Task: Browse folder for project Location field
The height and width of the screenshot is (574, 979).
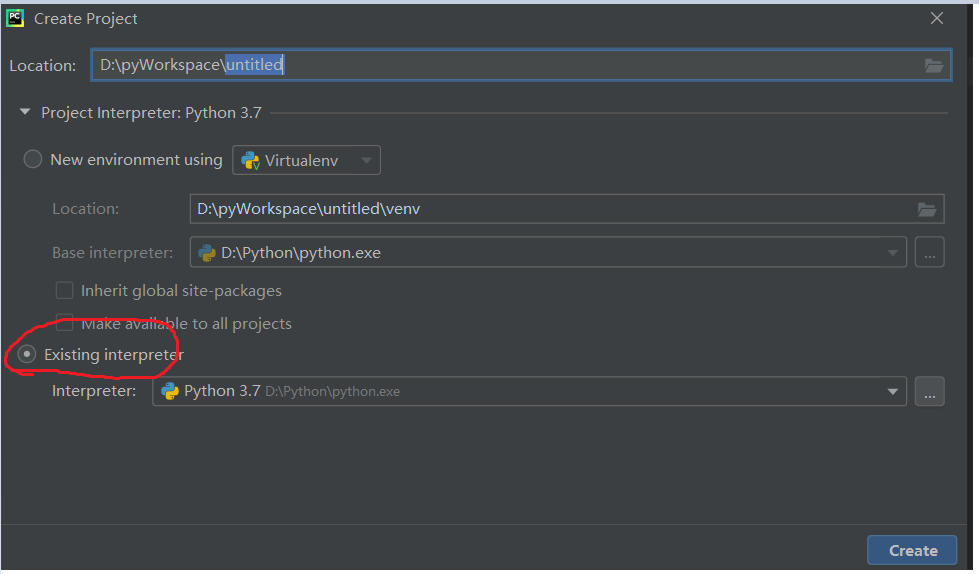Action: [x=933, y=66]
